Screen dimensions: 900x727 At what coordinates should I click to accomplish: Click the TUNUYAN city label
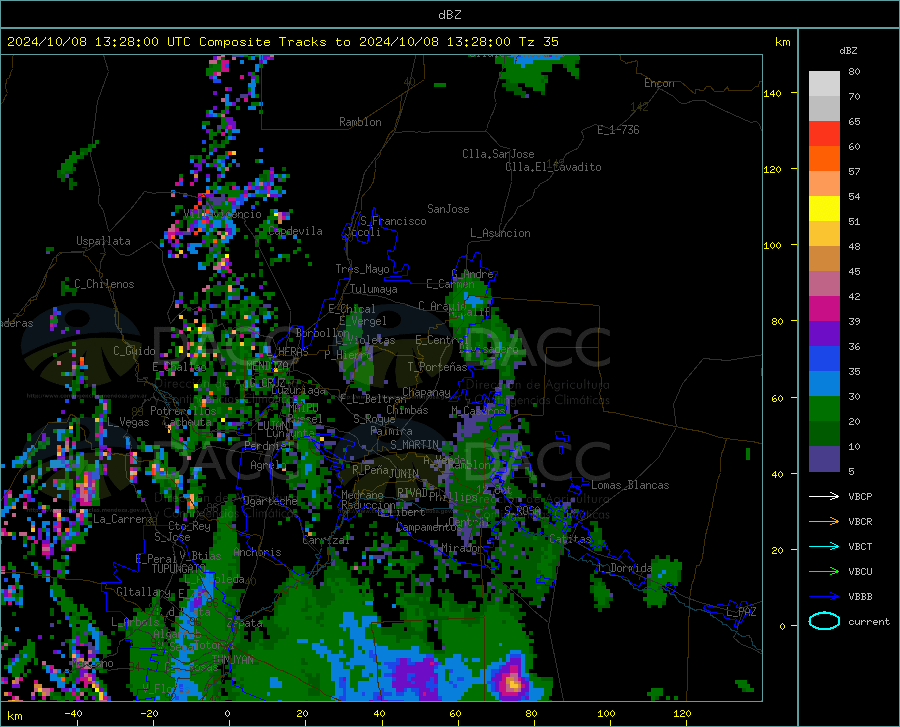pos(233,660)
